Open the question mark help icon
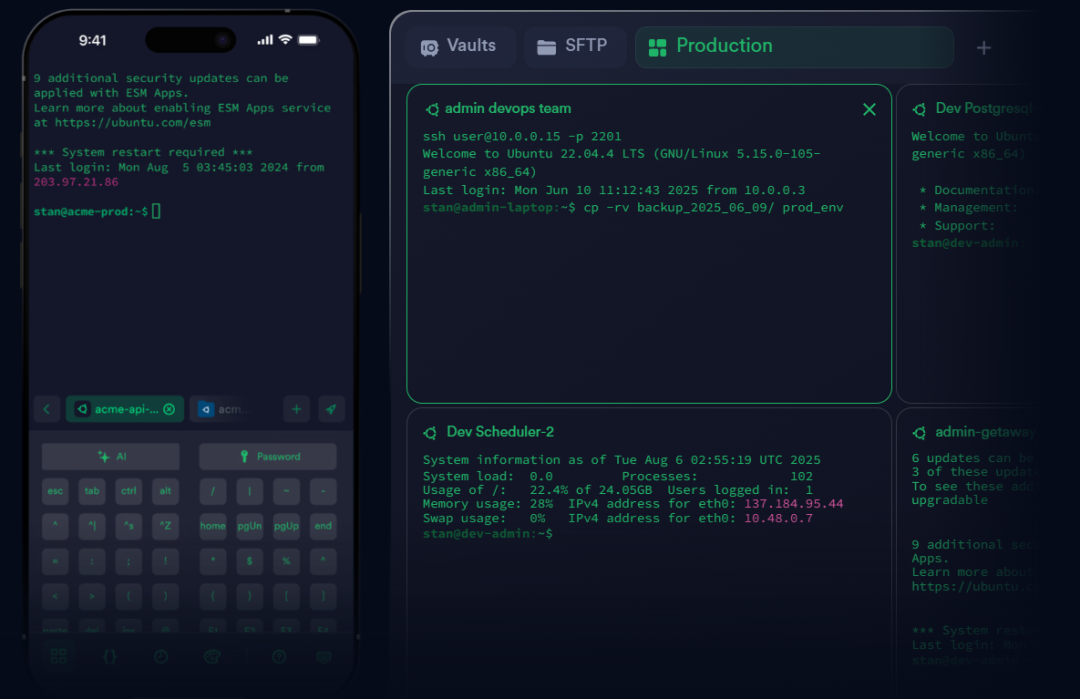 [x=279, y=656]
